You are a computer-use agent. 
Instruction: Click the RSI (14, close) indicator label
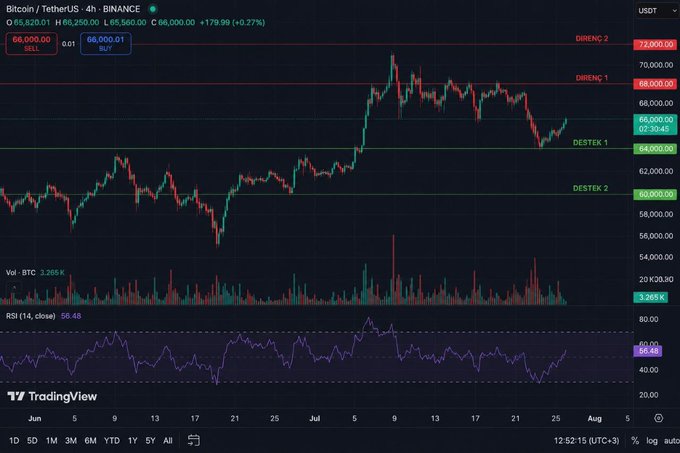tap(30, 316)
